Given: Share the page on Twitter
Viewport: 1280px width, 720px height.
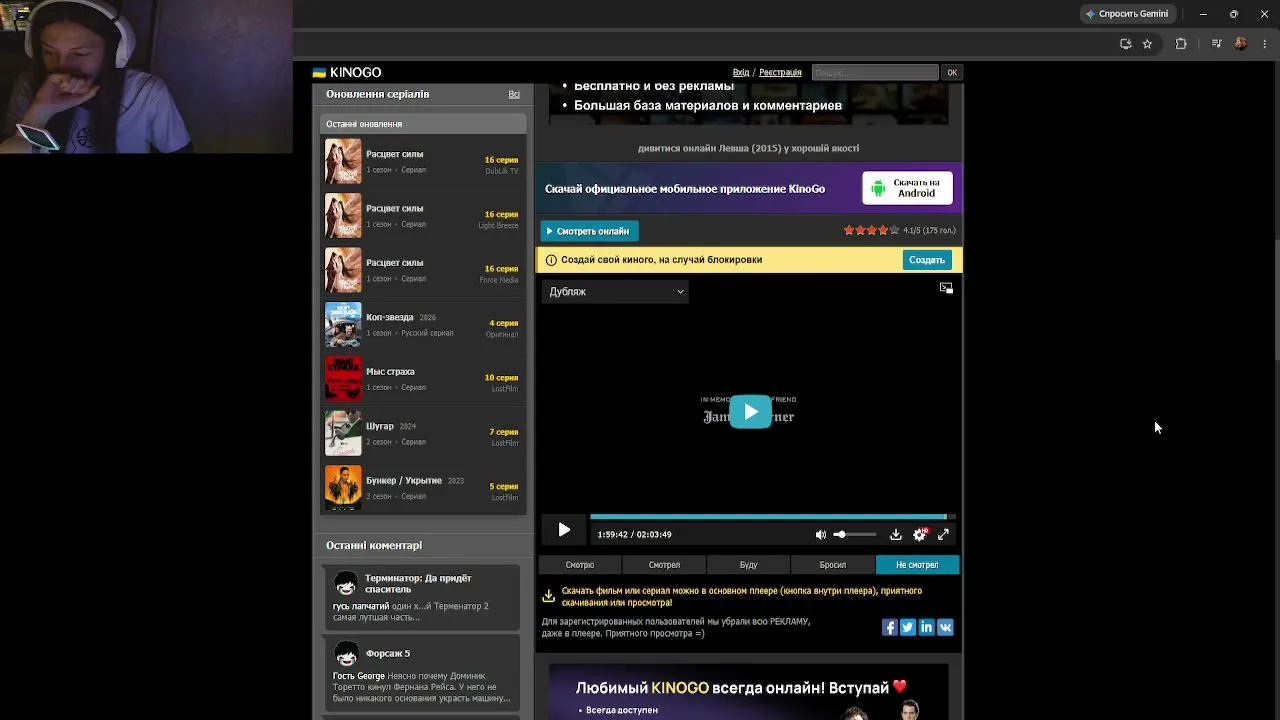Looking at the screenshot, I should pos(908,627).
